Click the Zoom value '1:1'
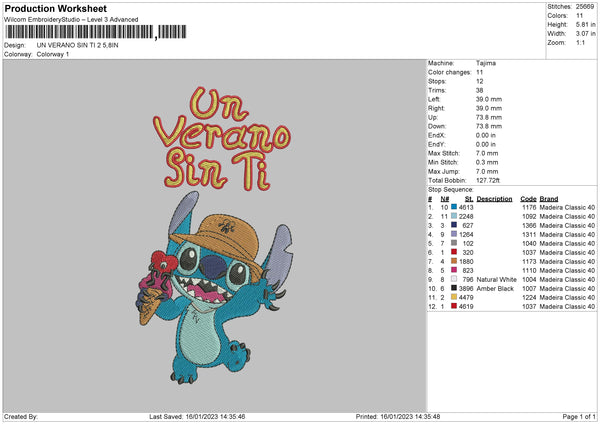Screen dimensions: 600x424 click(x=580, y=42)
